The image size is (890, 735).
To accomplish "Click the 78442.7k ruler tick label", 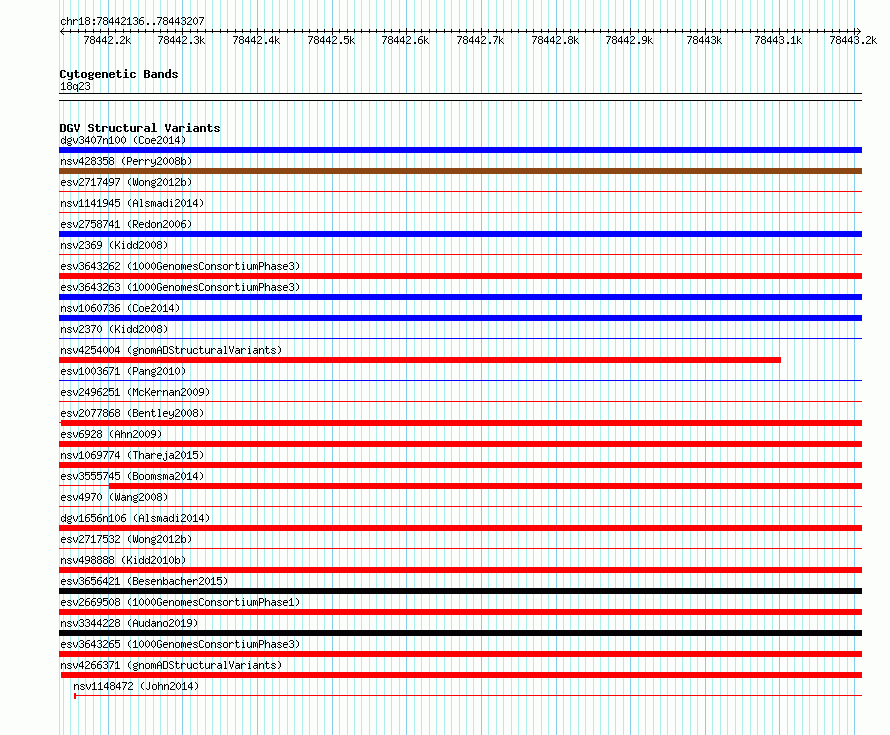I will tap(481, 40).
